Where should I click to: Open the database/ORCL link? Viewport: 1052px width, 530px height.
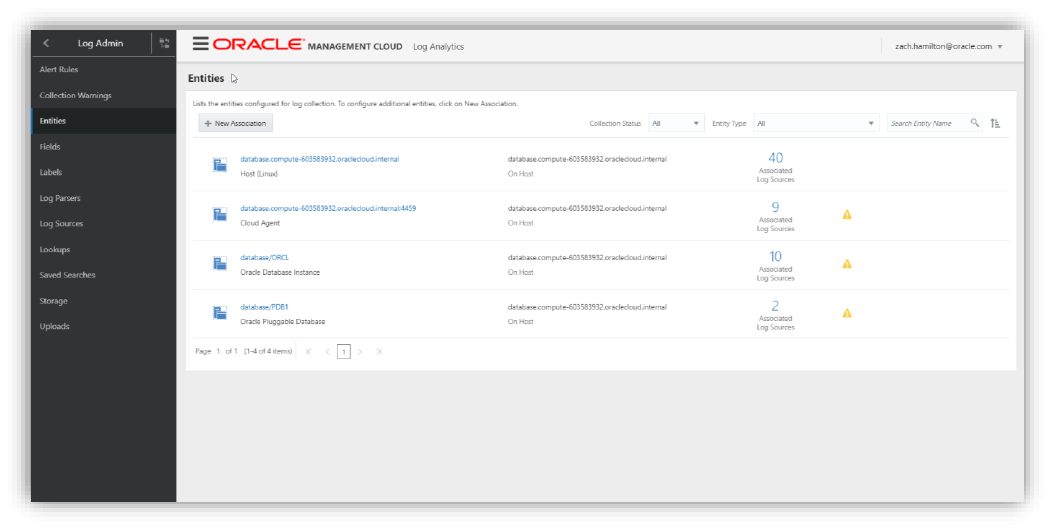pos(264,258)
